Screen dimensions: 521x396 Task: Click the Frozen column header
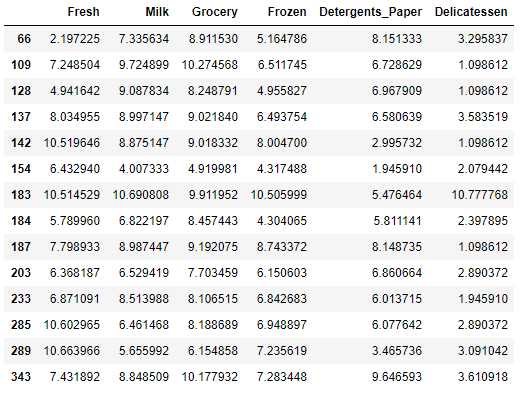click(287, 12)
